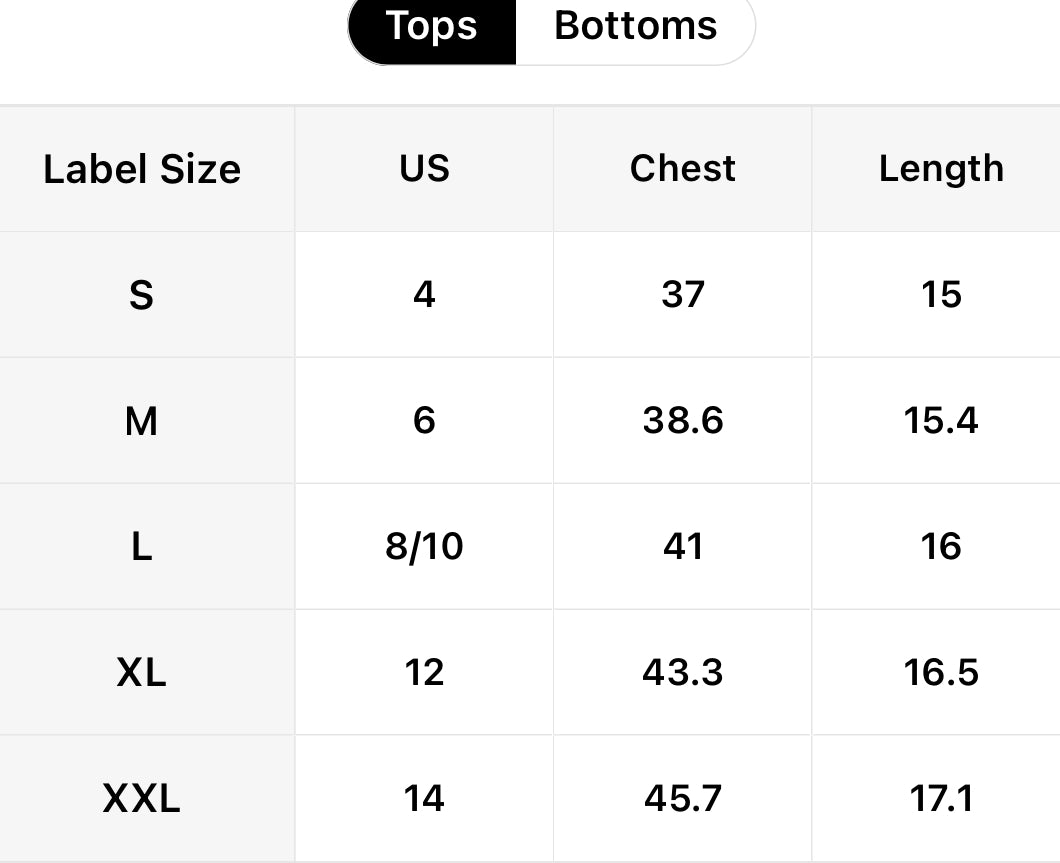Click the chest value 45.7
1060x863 pixels.
(683, 799)
